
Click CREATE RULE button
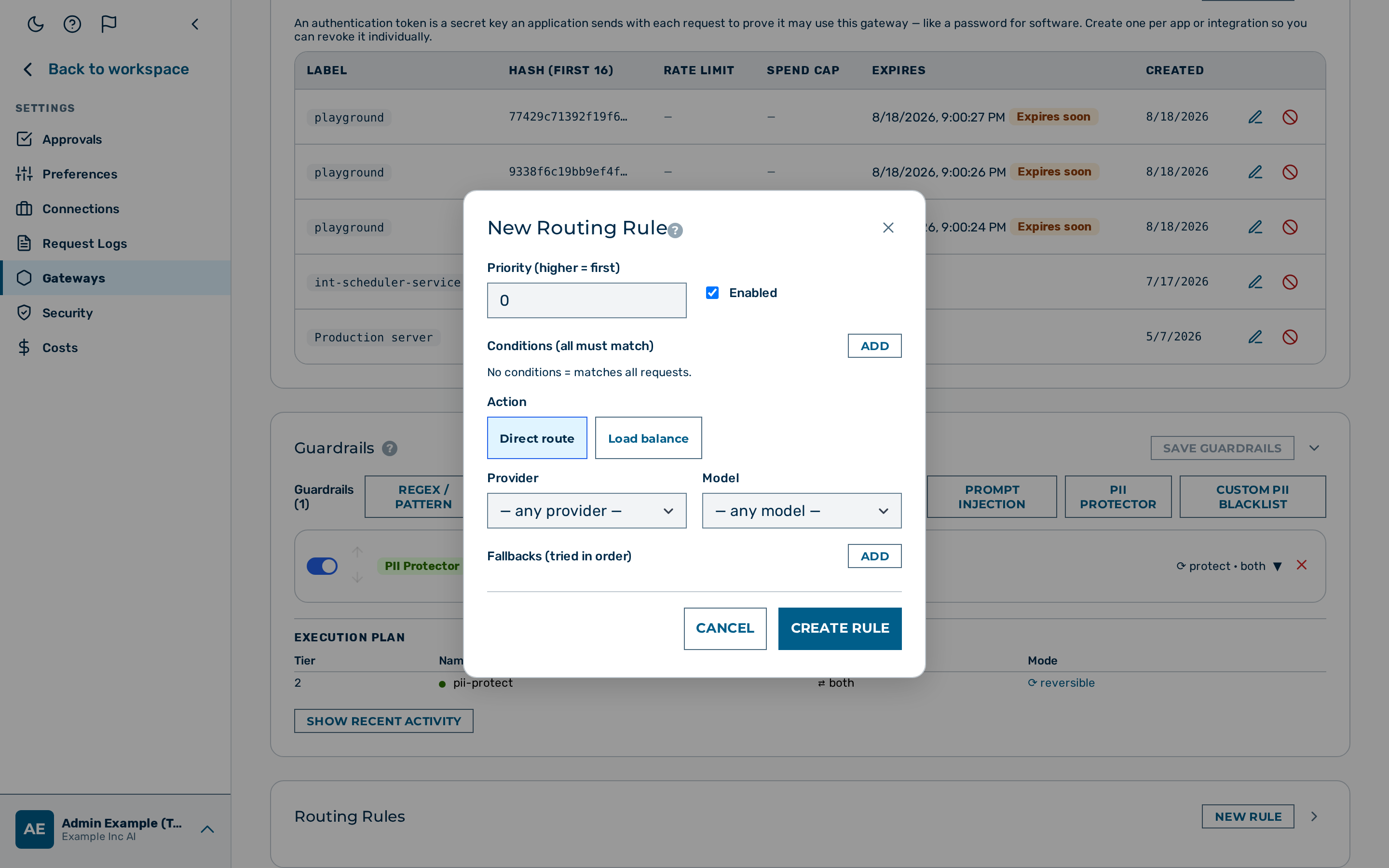click(x=840, y=629)
